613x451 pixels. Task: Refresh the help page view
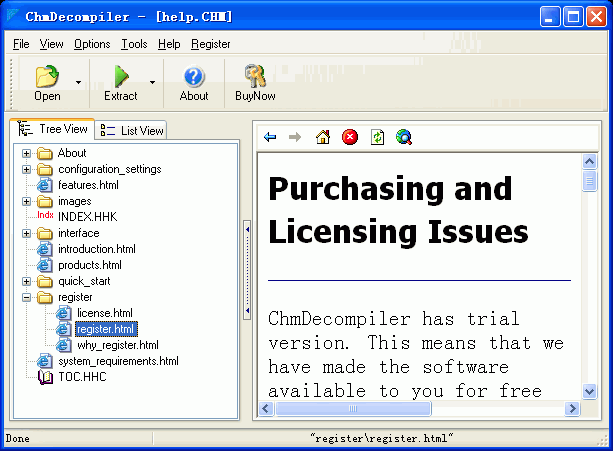(377, 137)
